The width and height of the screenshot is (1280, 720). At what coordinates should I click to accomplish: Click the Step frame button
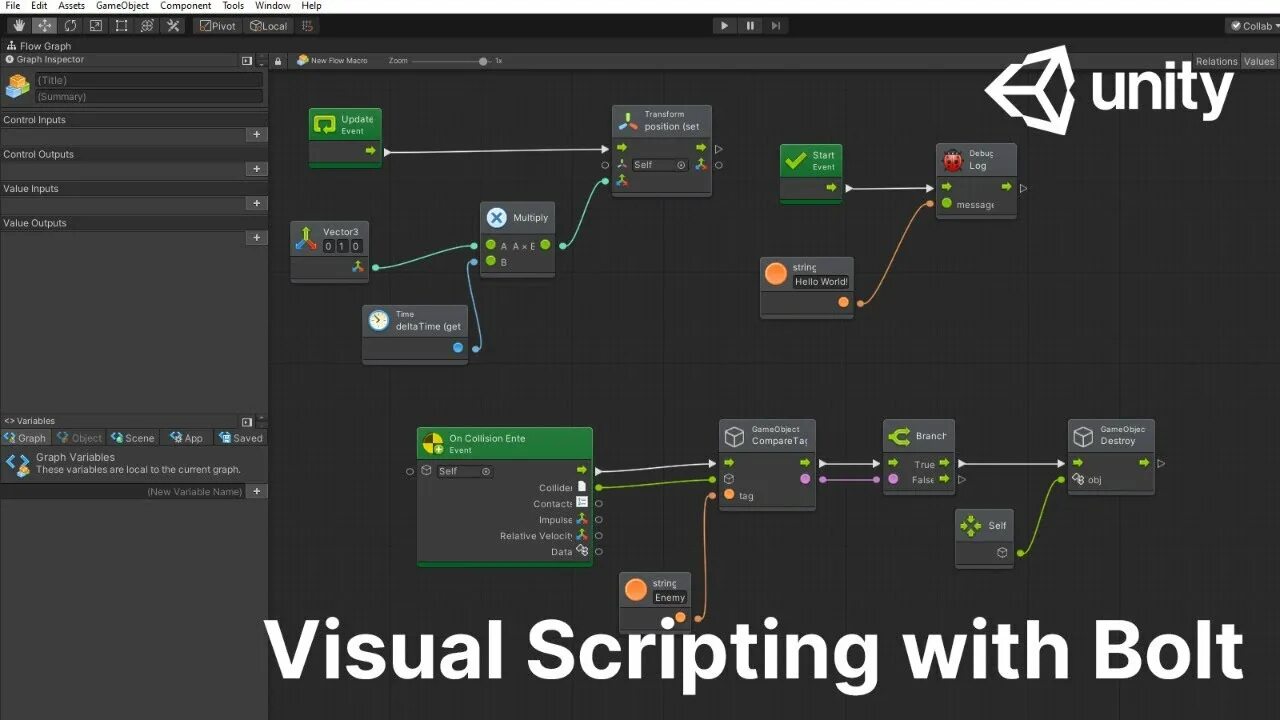coord(776,26)
